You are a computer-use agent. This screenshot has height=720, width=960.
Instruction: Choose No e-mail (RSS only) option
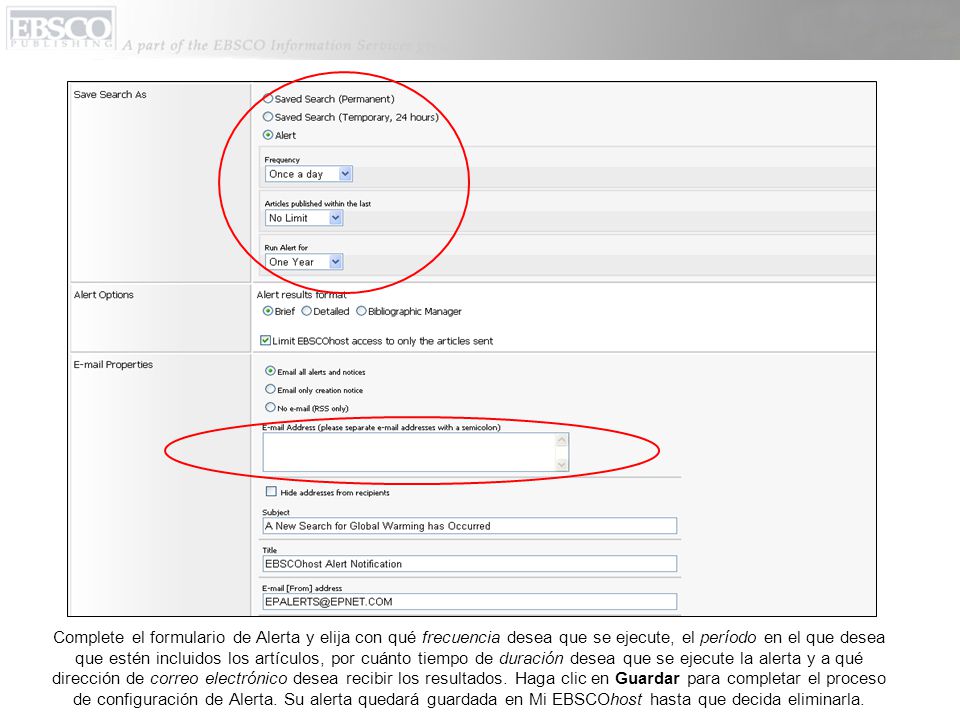point(270,407)
